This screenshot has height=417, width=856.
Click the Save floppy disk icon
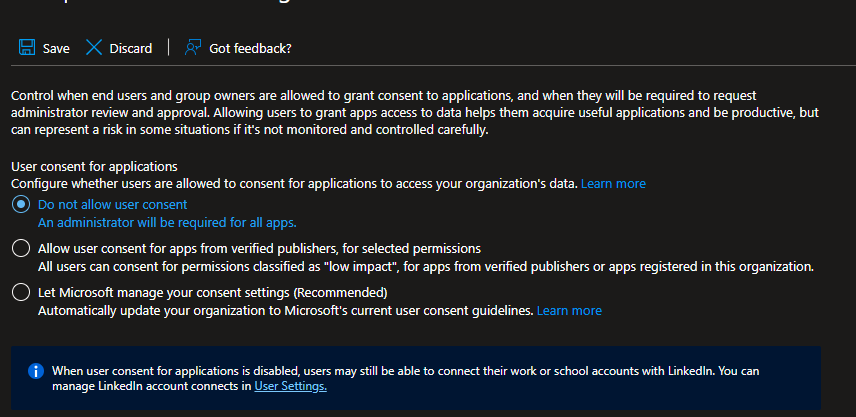click(x=27, y=48)
